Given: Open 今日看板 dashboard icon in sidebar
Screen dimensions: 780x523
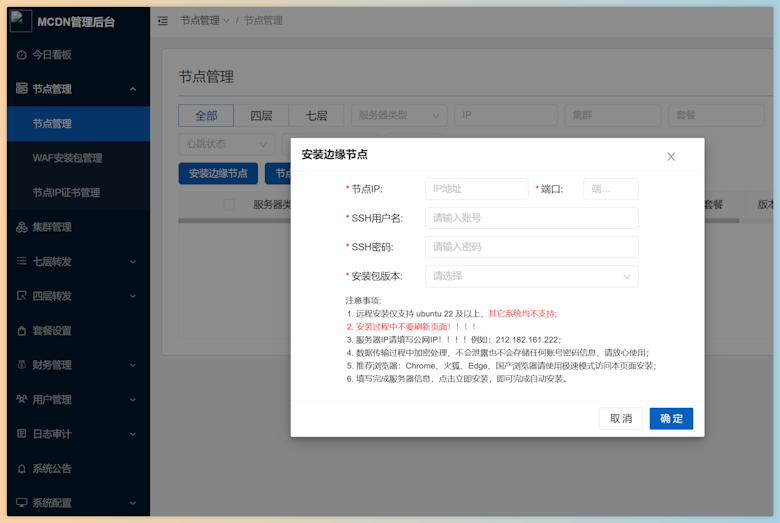Looking at the screenshot, I should coord(21,55).
